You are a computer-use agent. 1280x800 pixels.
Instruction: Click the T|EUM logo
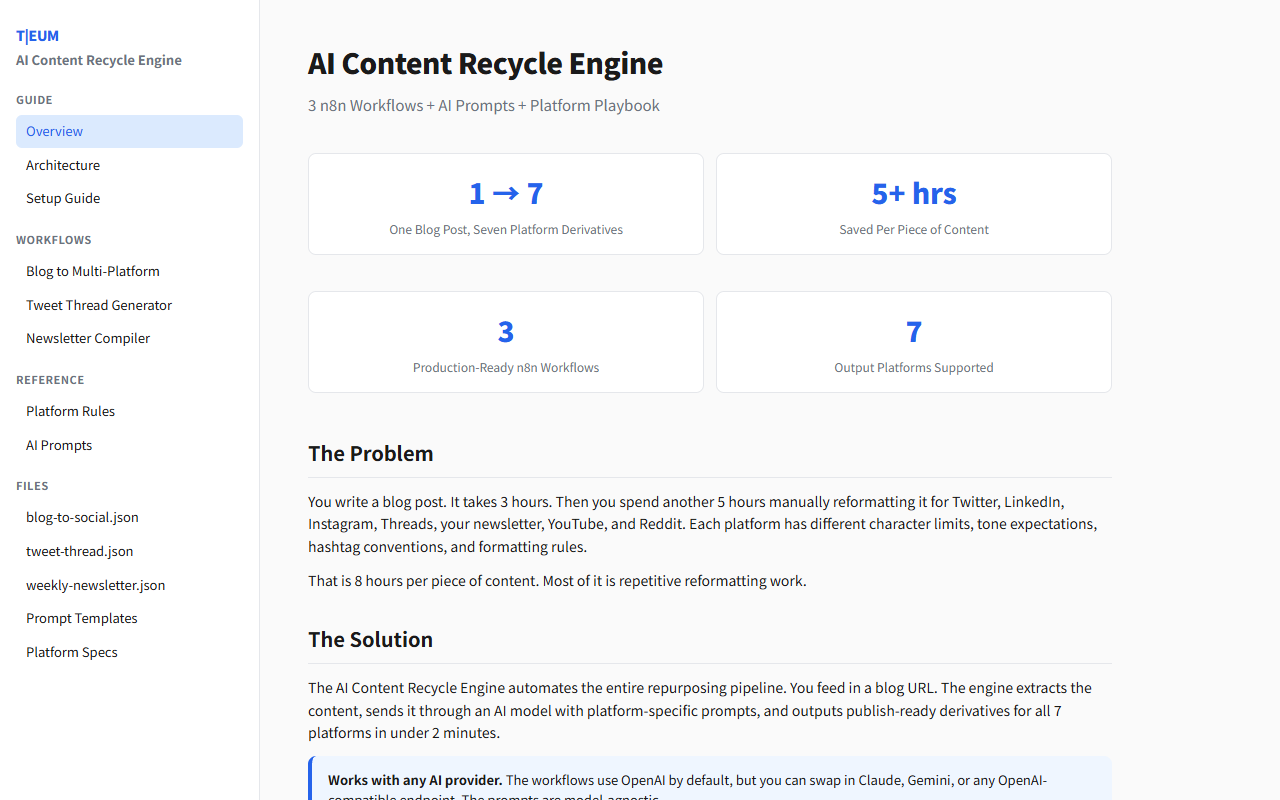pyautogui.click(x=37, y=35)
